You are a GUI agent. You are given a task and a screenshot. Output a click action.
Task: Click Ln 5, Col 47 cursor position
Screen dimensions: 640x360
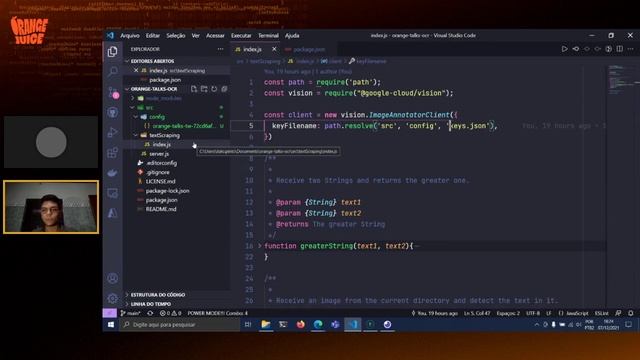[477, 313]
